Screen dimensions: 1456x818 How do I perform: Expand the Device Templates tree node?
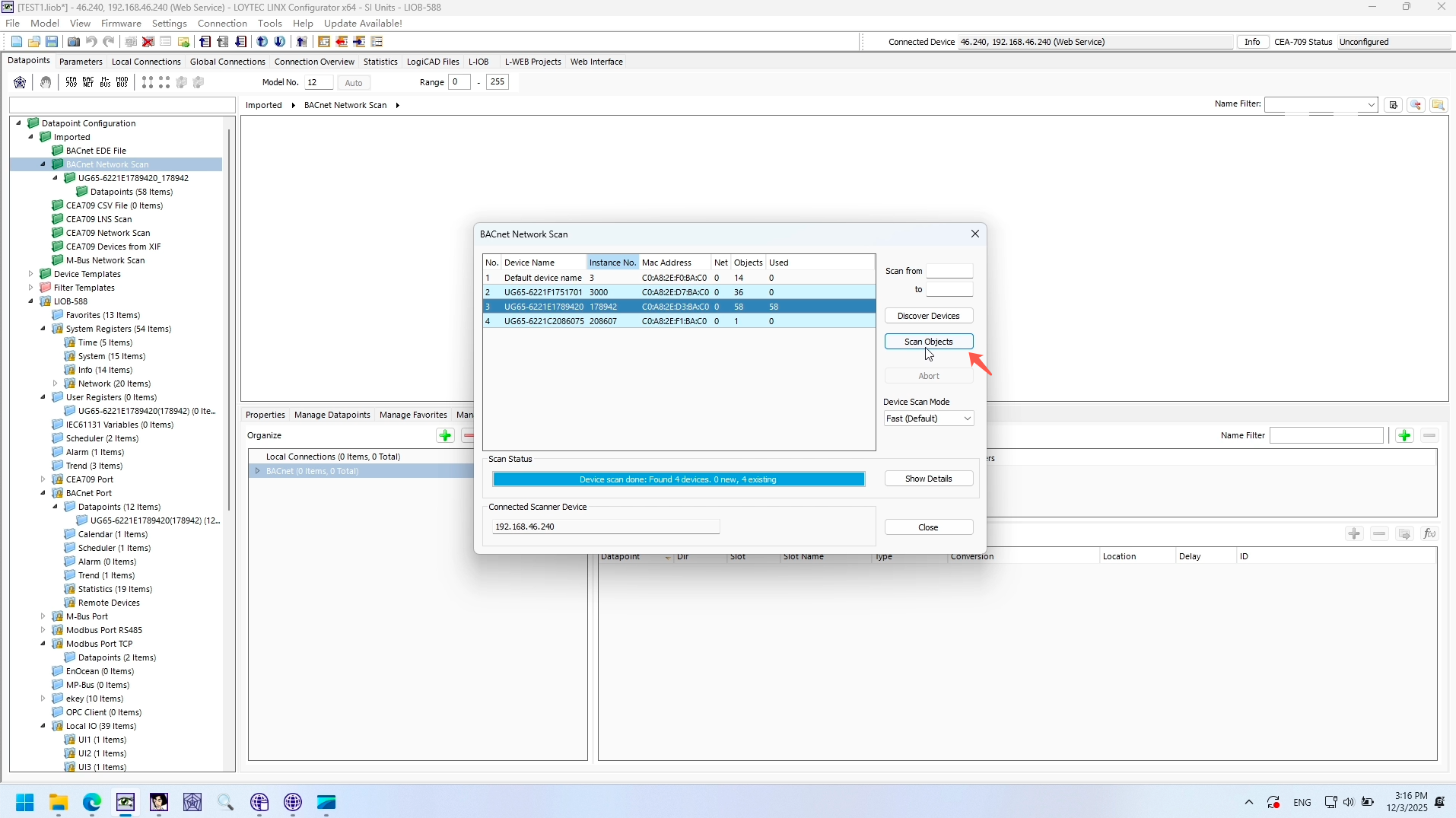coord(31,274)
